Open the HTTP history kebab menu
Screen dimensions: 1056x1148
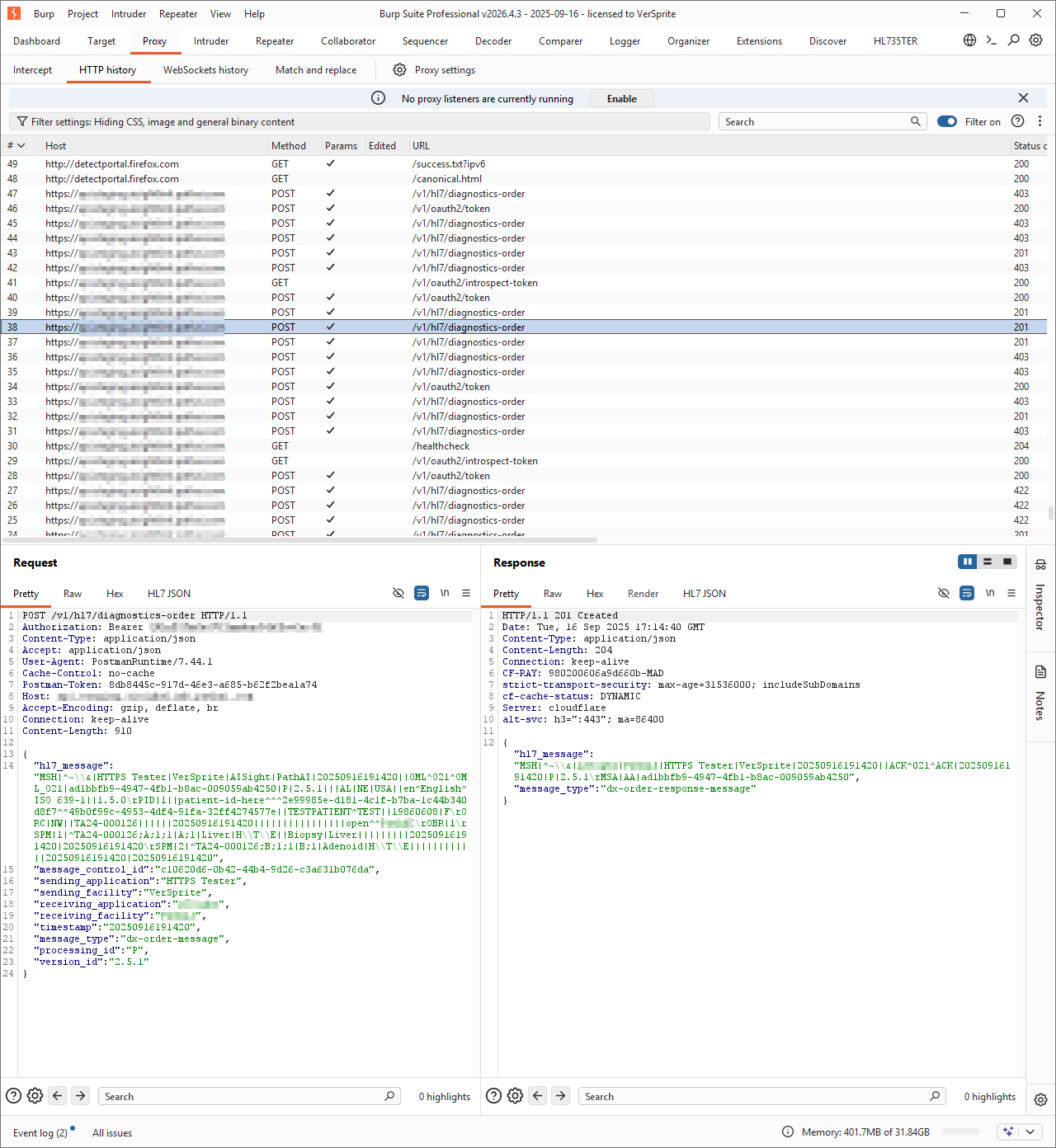1039,121
